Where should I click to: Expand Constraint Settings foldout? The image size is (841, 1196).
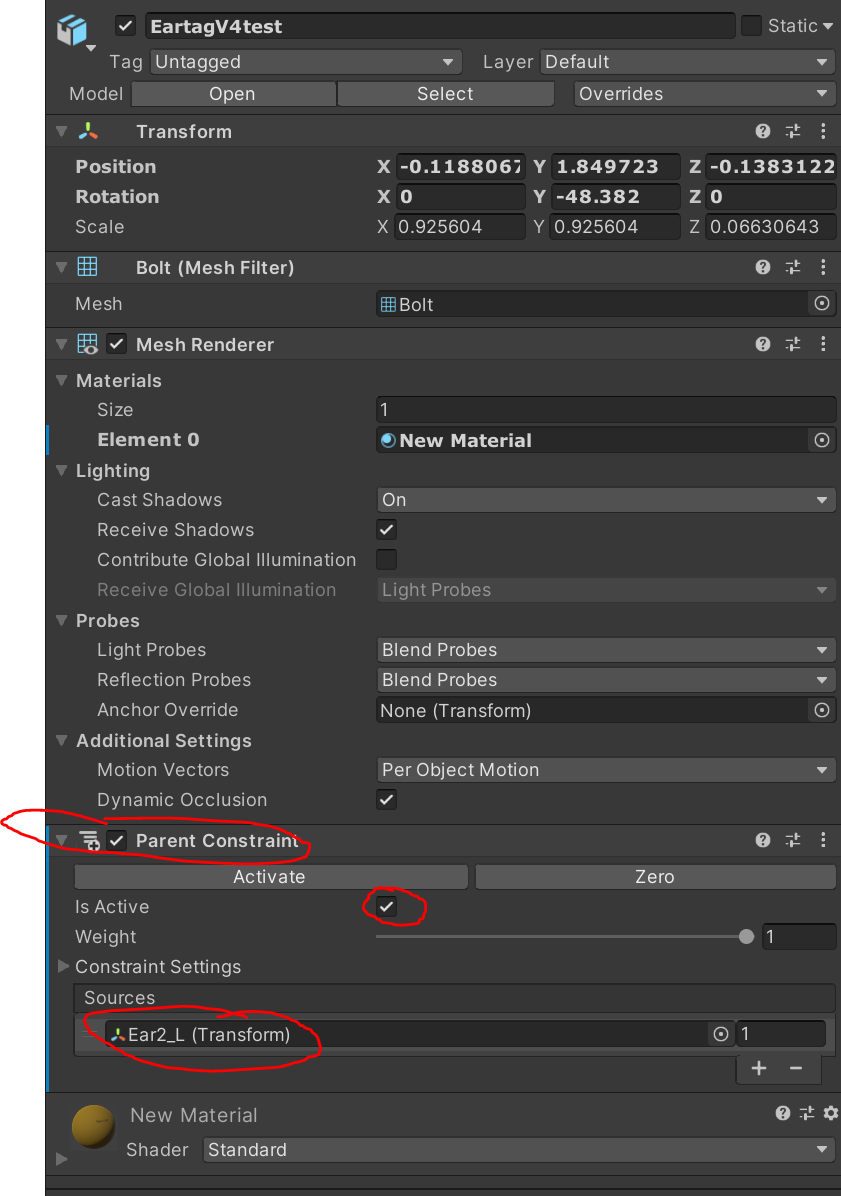pyautogui.click(x=64, y=967)
